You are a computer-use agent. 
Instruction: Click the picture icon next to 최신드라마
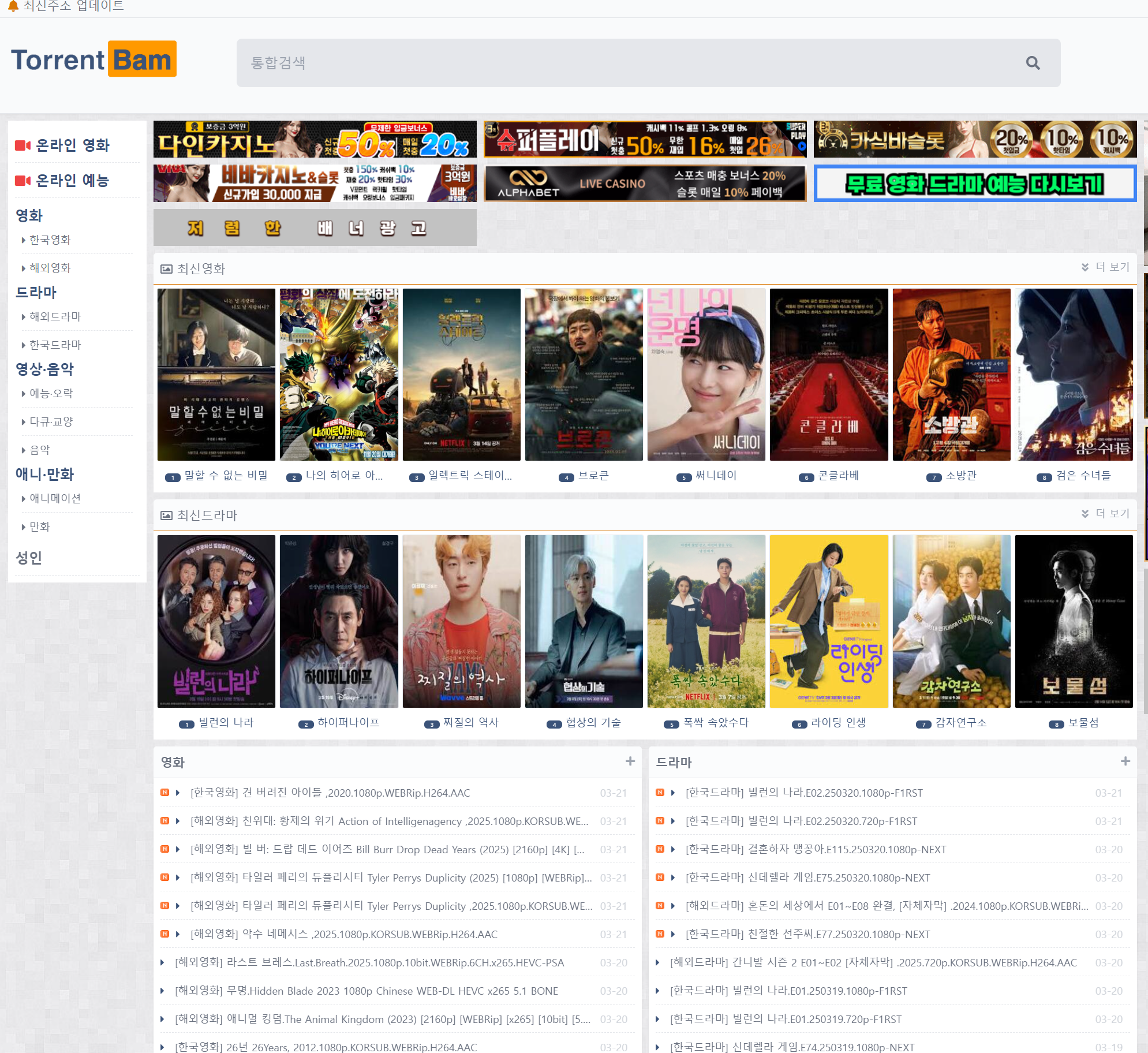click(166, 516)
